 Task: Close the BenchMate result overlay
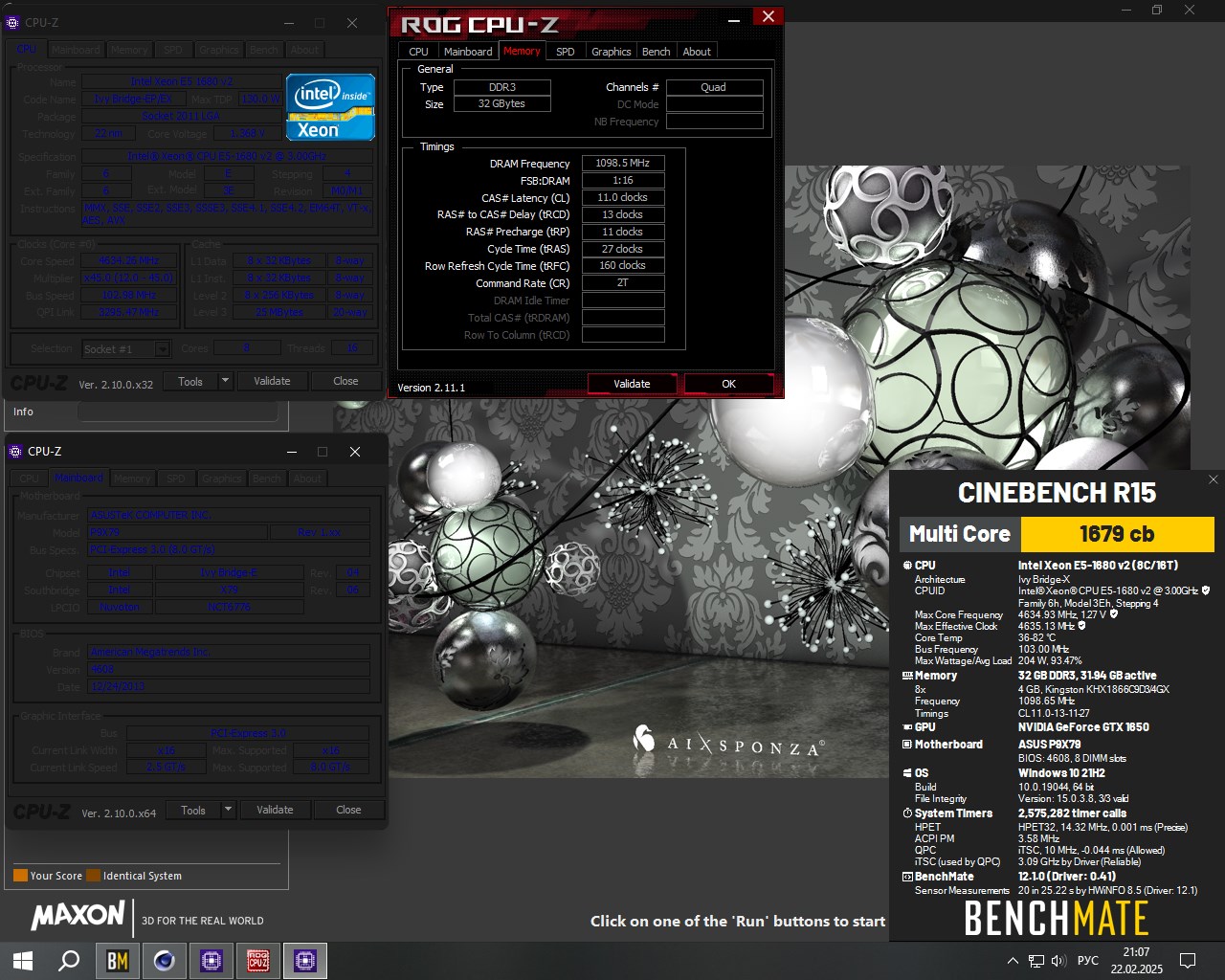[x=1214, y=479]
